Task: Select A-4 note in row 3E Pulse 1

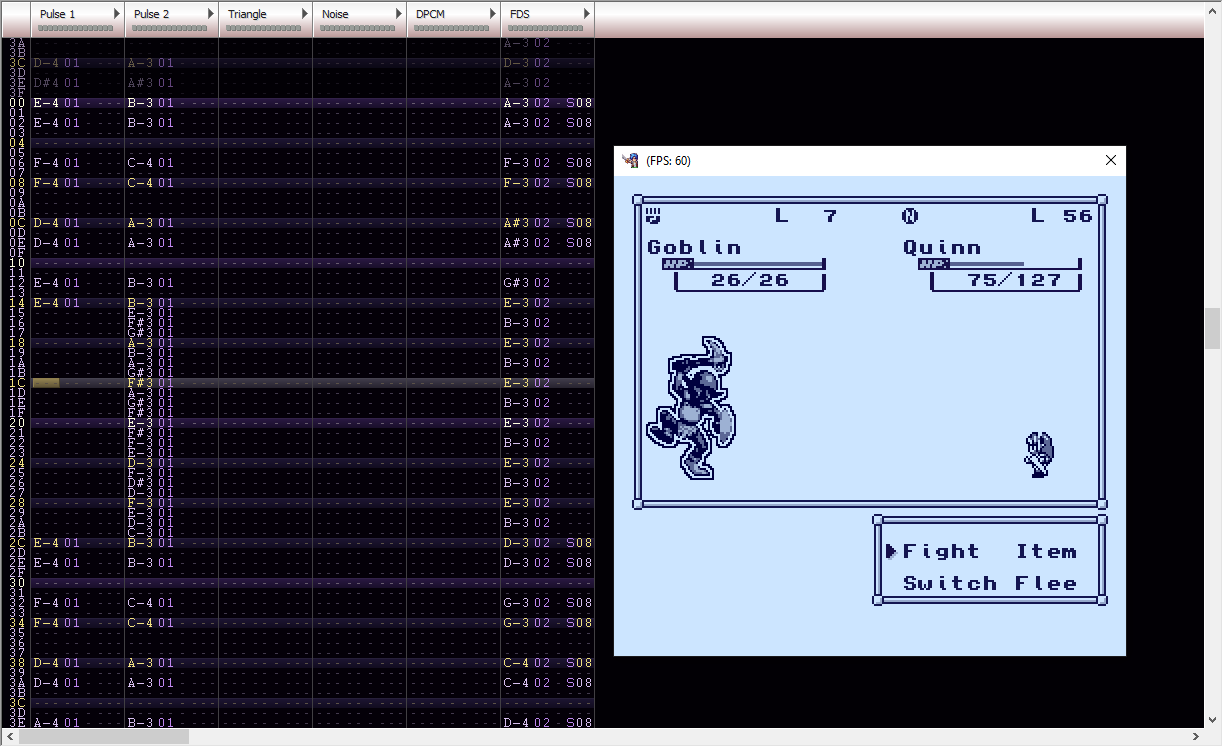Action: click(45, 723)
